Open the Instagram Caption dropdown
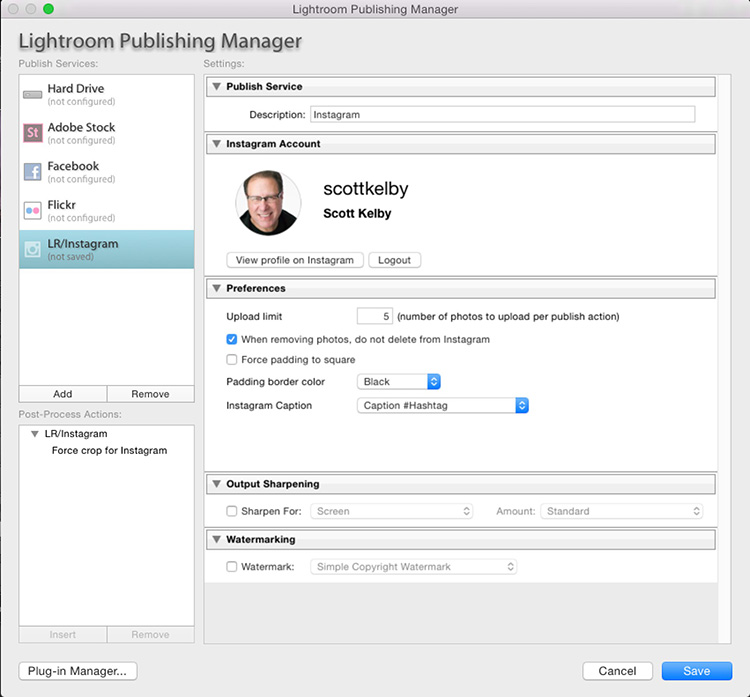 point(442,405)
